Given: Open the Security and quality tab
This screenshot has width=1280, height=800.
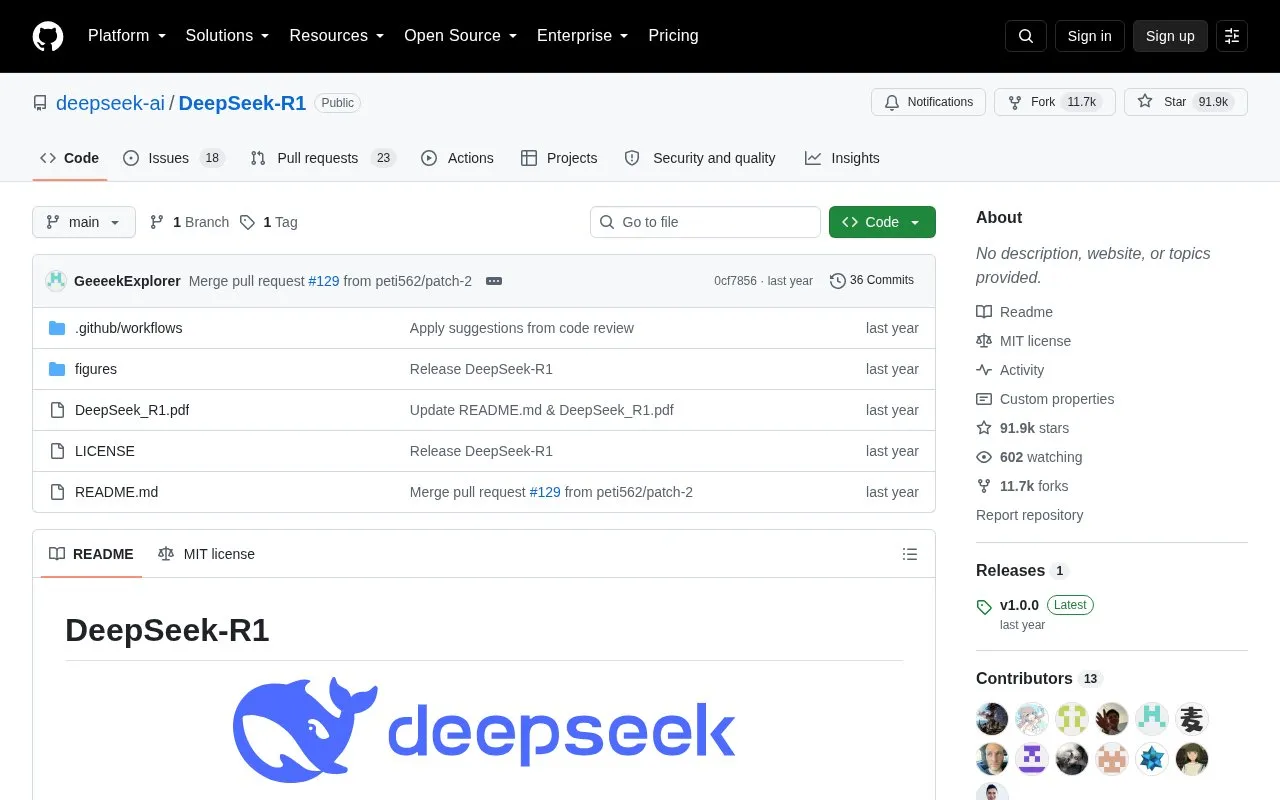Looking at the screenshot, I should [700, 158].
